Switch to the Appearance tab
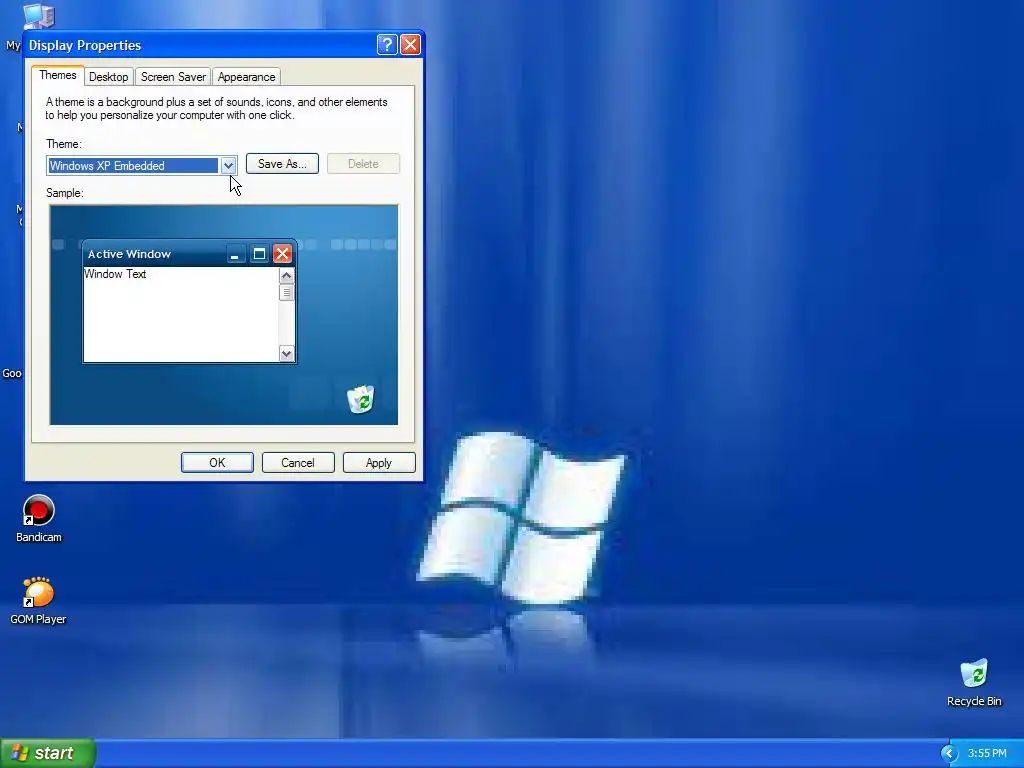This screenshot has height=768, width=1024. (246, 77)
